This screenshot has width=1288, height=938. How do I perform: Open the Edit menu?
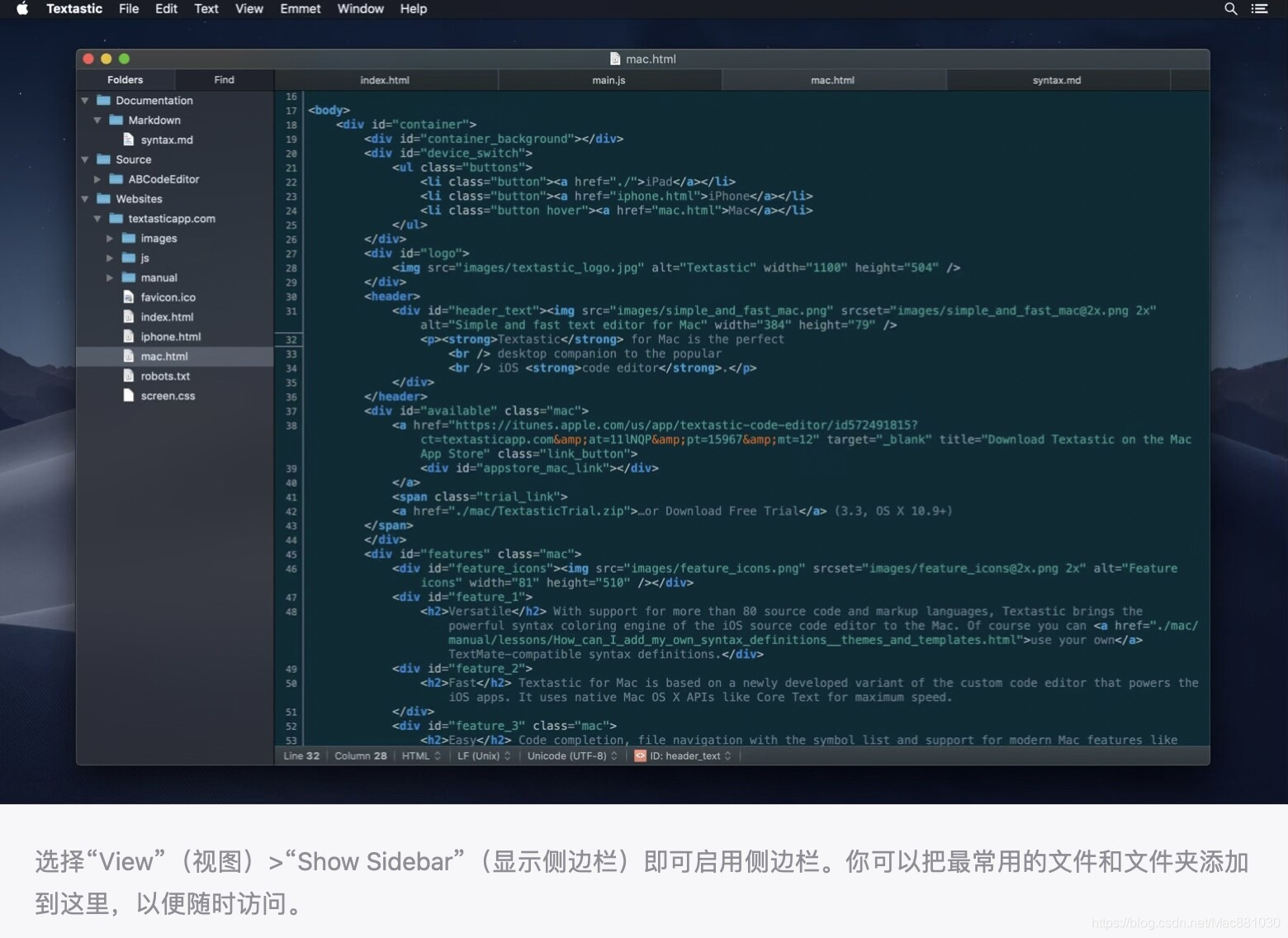coord(166,8)
